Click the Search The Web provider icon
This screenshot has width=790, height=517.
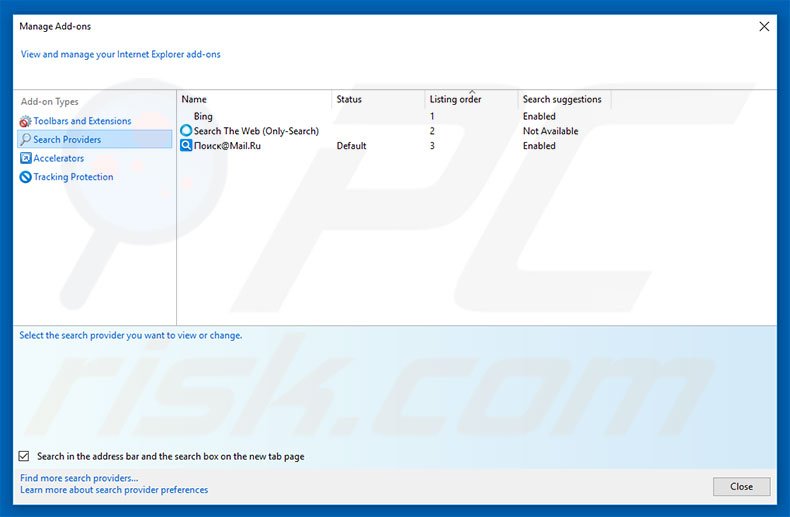[x=186, y=131]
